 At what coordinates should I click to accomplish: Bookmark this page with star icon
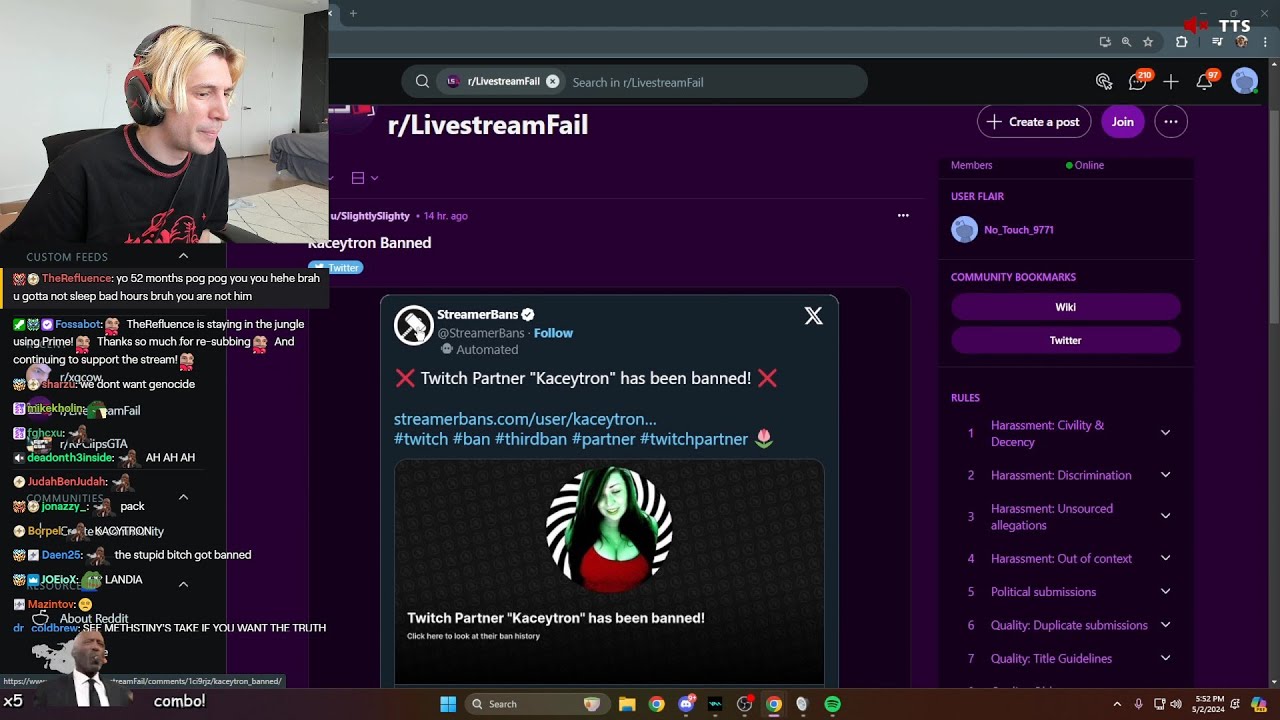[x=1148, y=42]
